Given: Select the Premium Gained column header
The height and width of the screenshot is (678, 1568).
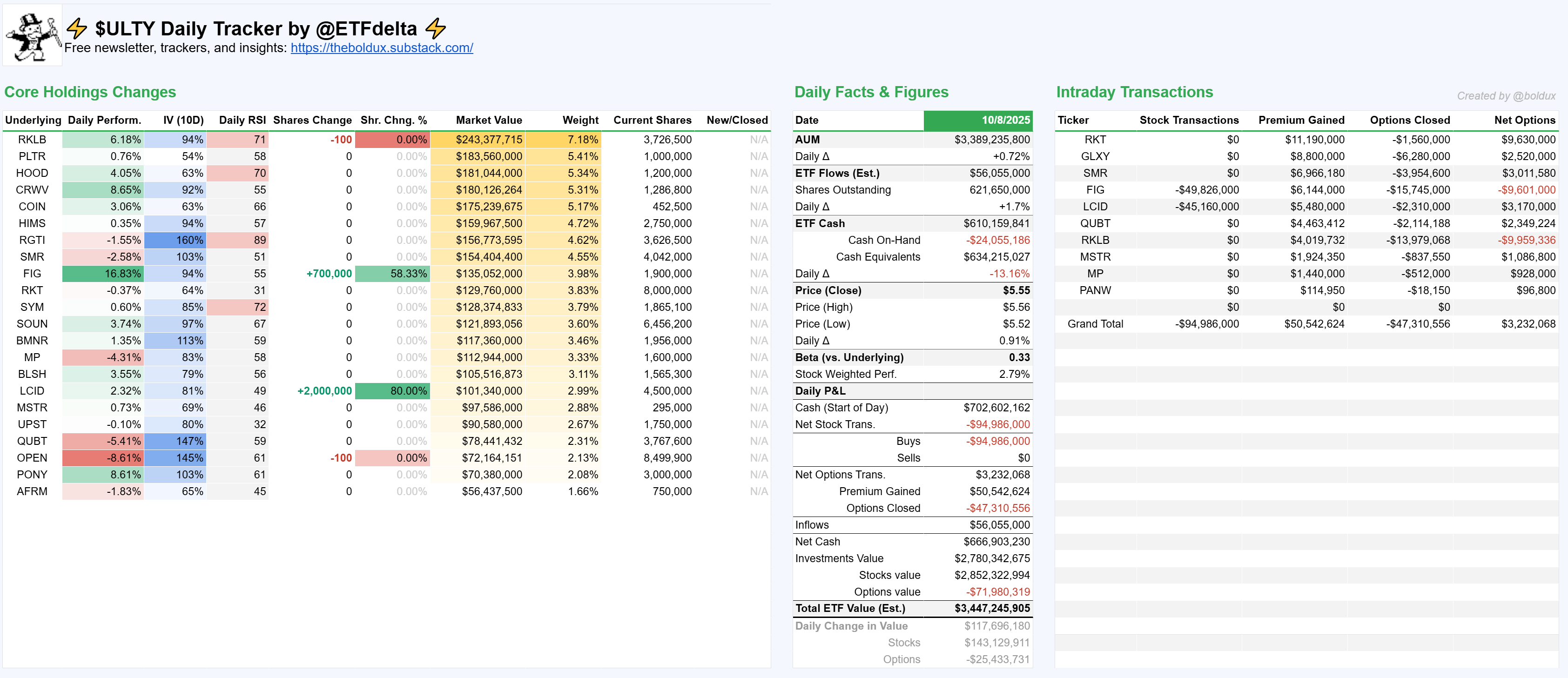Looking at the screenshot, I should (x=1301, y=120).
